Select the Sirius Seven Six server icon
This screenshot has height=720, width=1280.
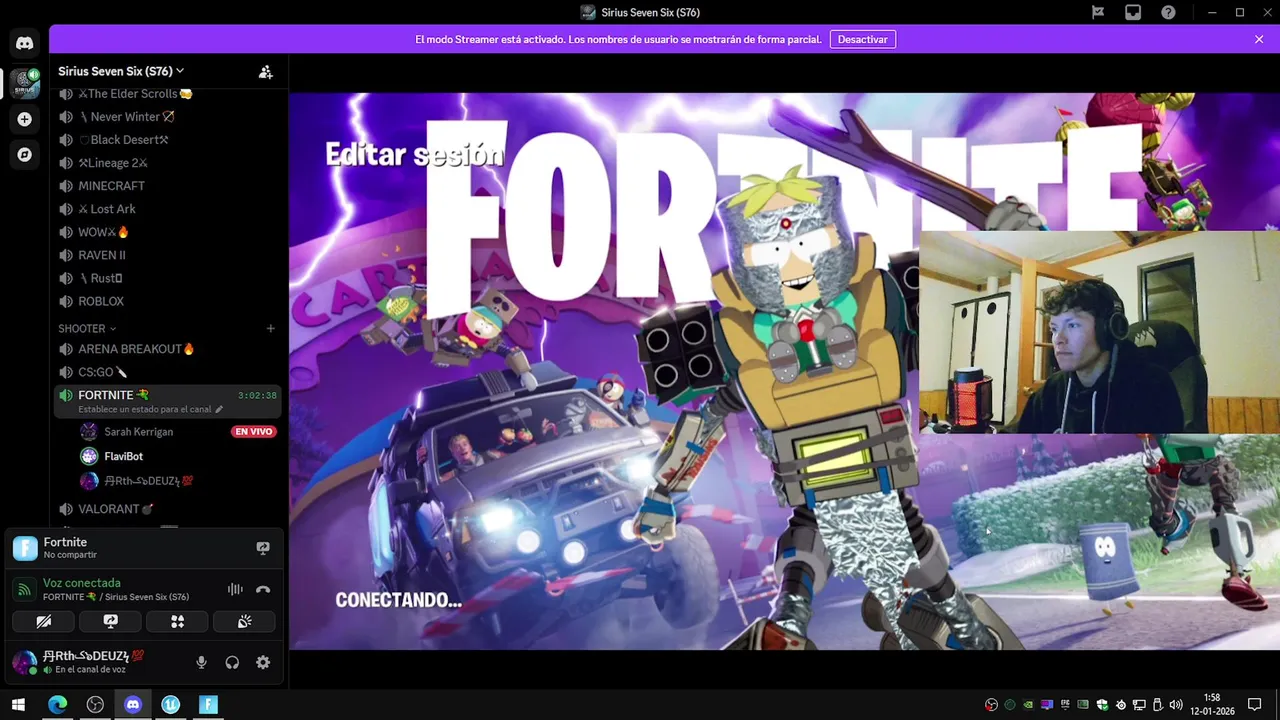24,83
